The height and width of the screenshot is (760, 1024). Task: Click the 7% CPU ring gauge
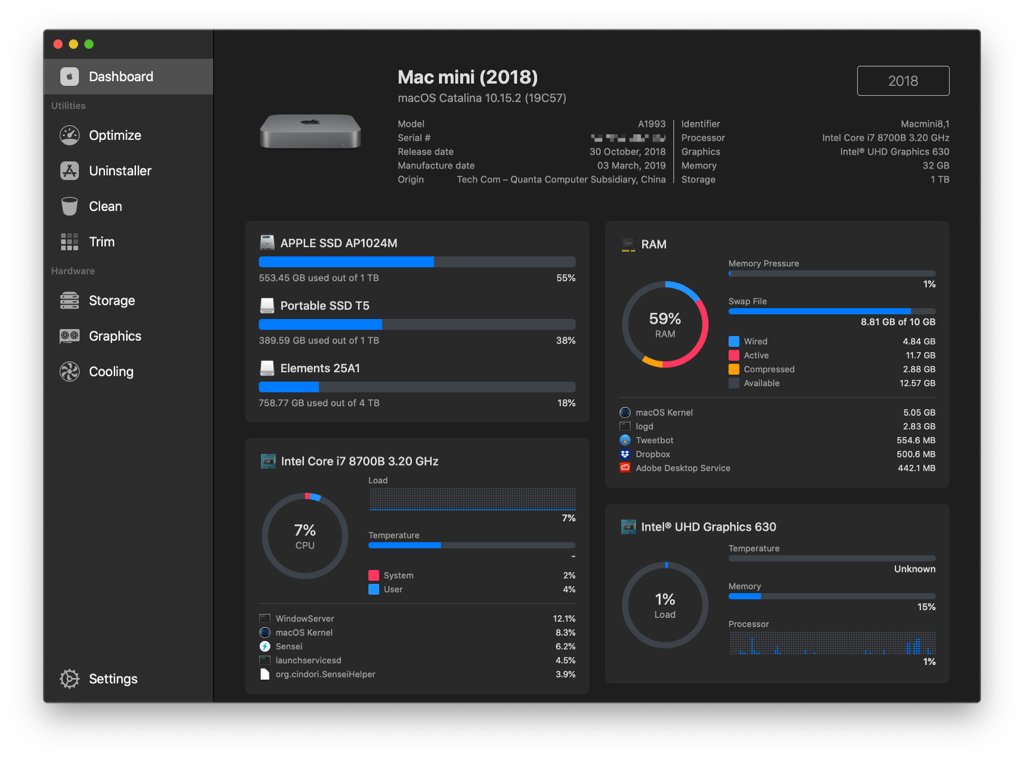pos(305,536)
